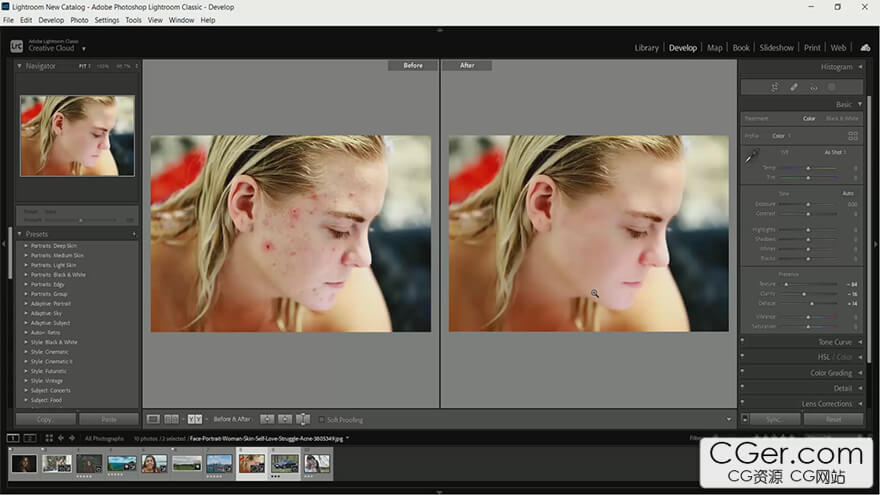Toggle Color Grading panel switch

pyautogui.click(x=742, y=372)
